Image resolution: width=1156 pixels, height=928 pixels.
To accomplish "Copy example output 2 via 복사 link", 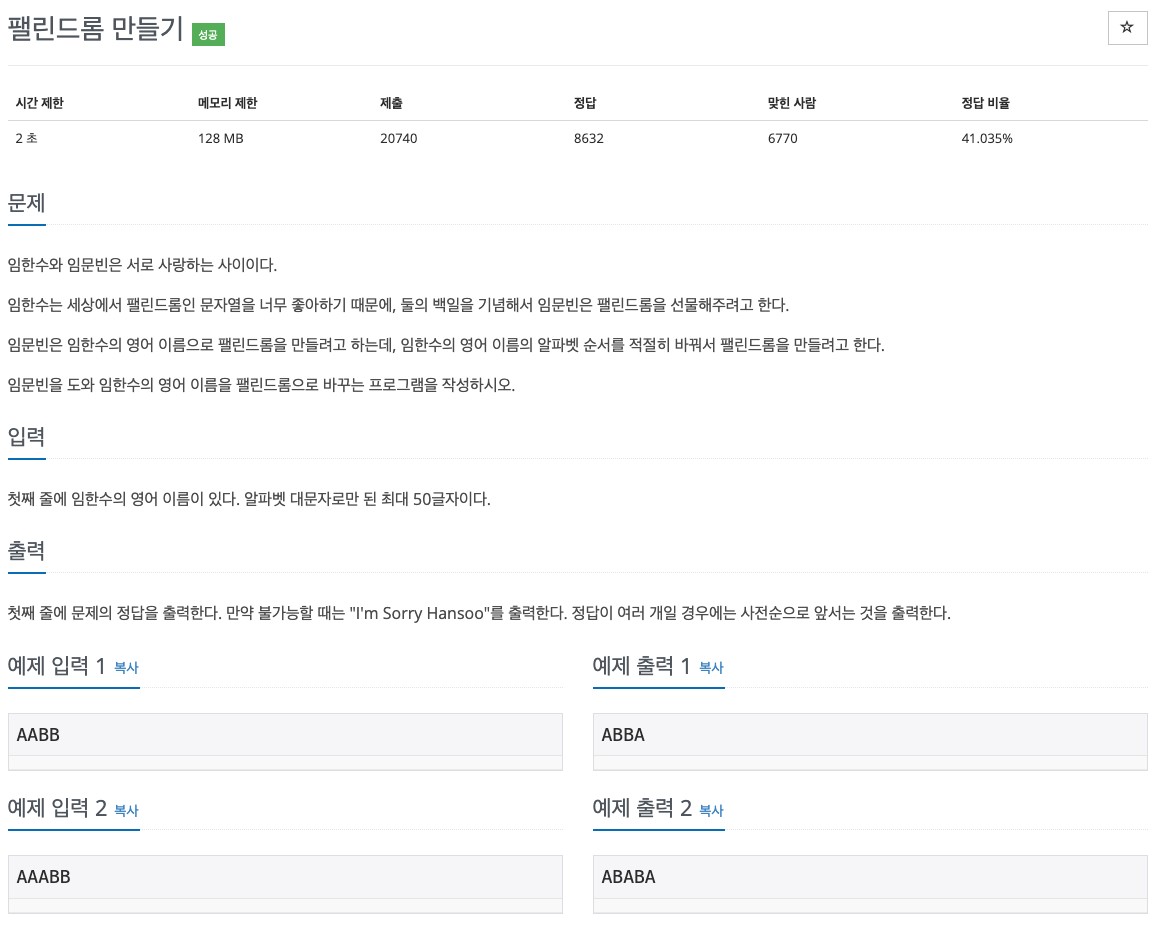I will [711, 810].
